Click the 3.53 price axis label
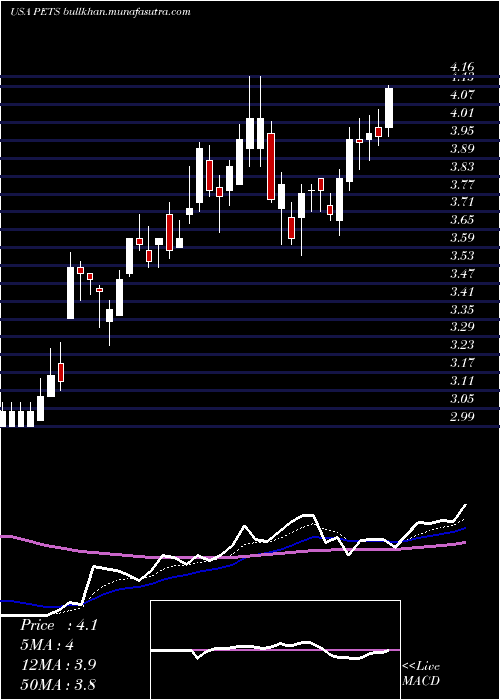The height and width of the screenshot is (700, 500). pyautogui.click(x=462, y=256)
